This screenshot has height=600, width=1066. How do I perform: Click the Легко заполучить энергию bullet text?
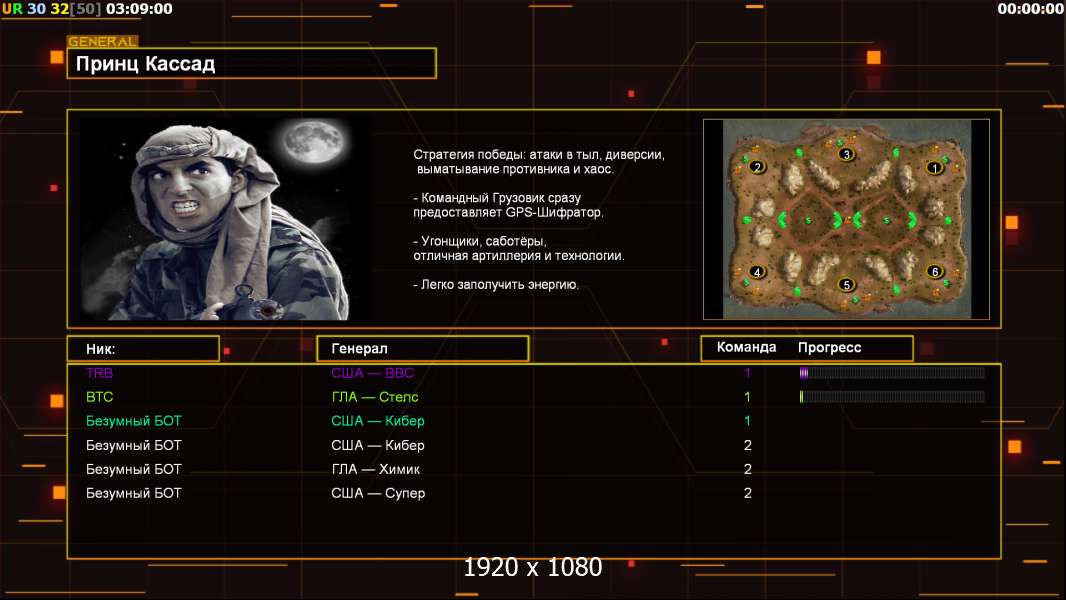(496, 285)
